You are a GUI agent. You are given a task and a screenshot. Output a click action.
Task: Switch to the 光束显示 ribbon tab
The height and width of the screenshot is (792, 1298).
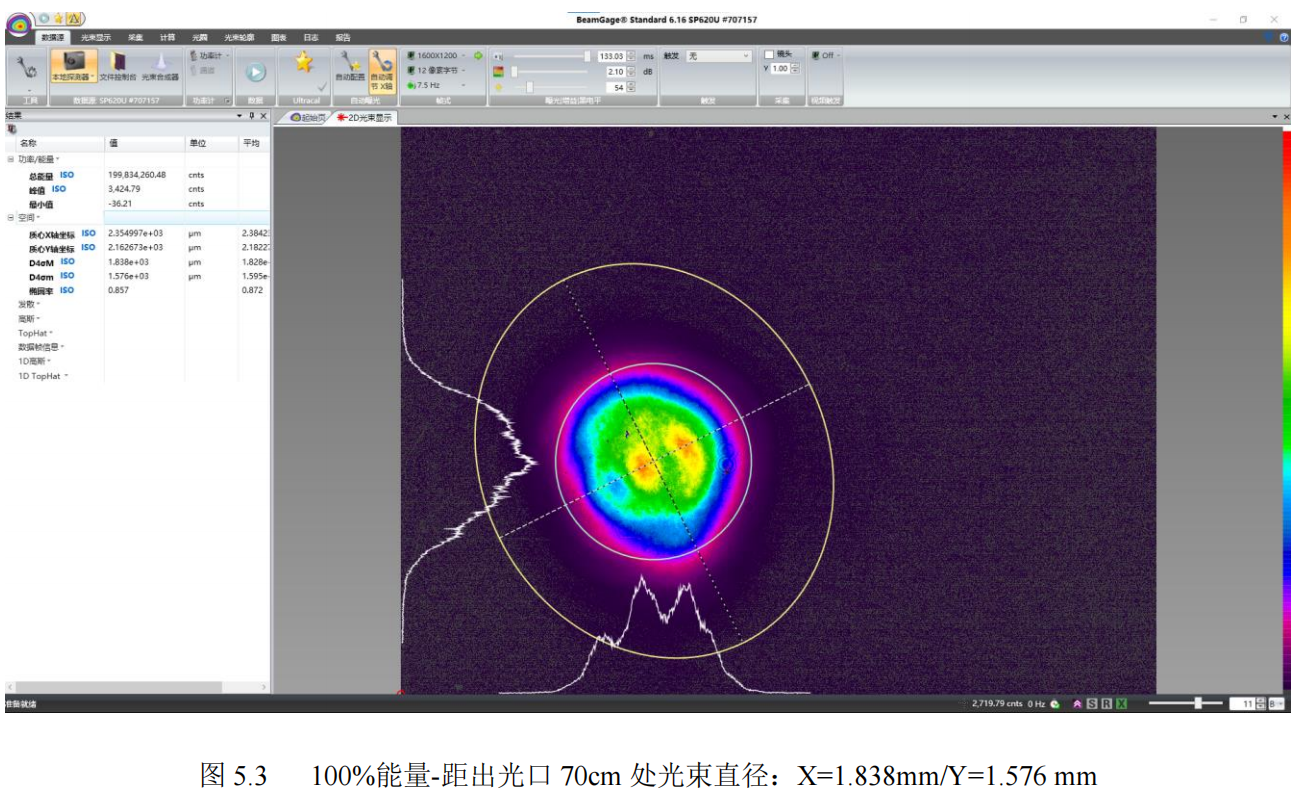pos(96,37)
